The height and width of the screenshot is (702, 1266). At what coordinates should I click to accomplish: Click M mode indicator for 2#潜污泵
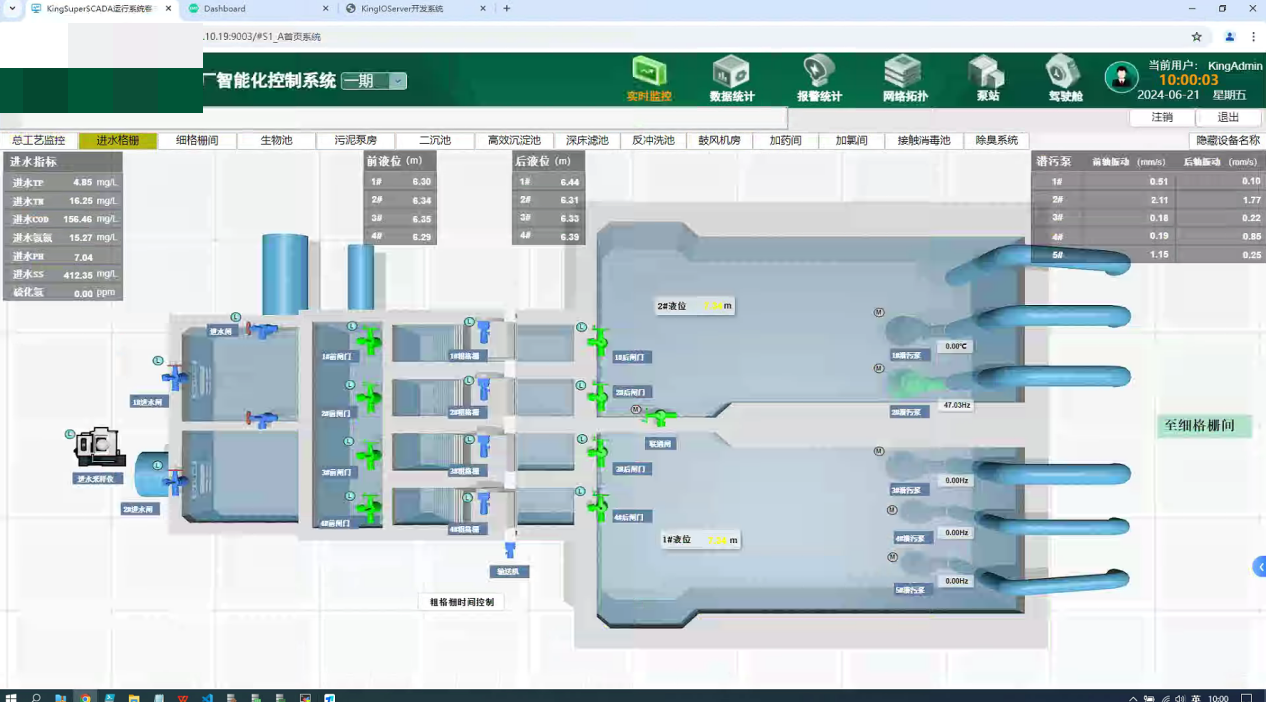[x=879, y=368]
